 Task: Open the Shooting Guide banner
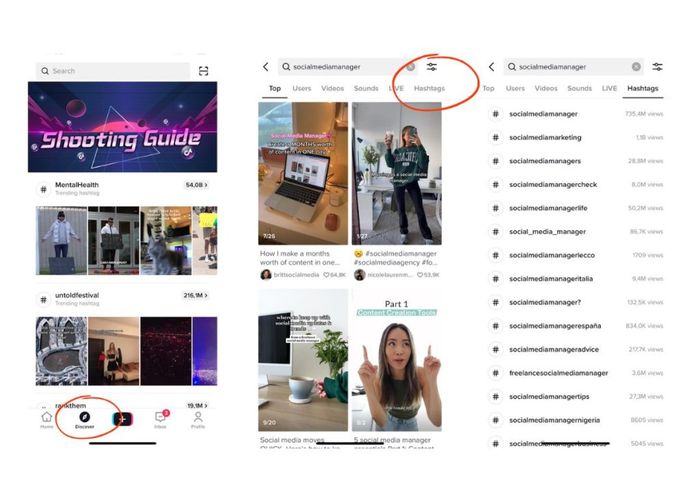click(x=122, y=127)
